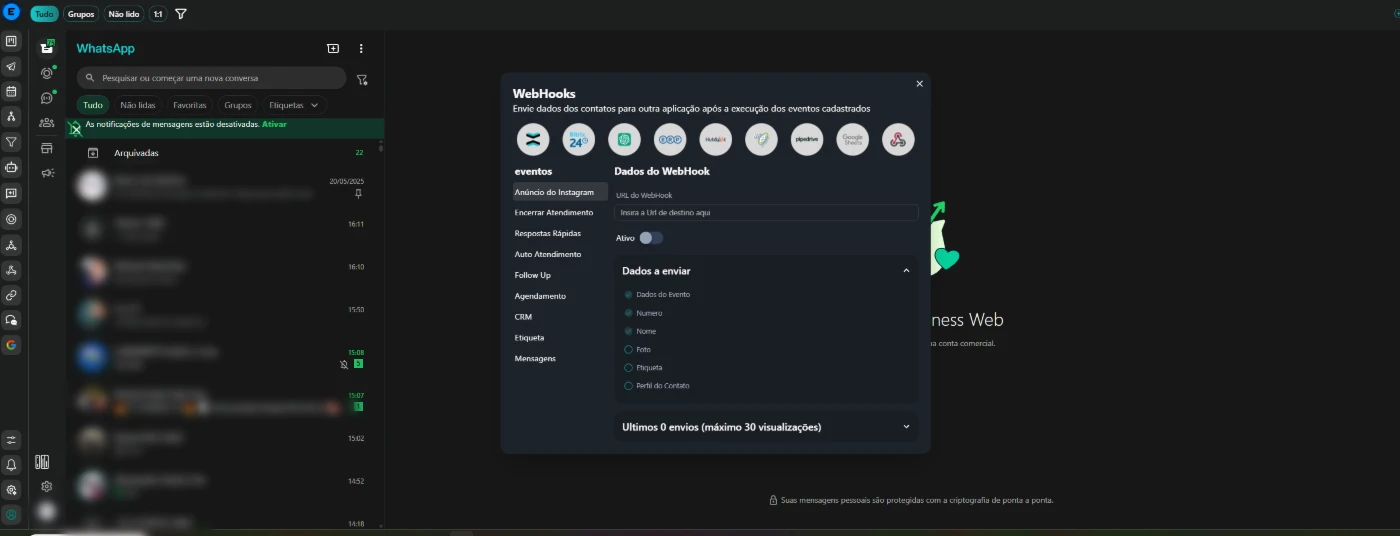This screenshot has height=536, width=1400.
Task: Select the HubSpot integration icon
Action: pos(716,139)
